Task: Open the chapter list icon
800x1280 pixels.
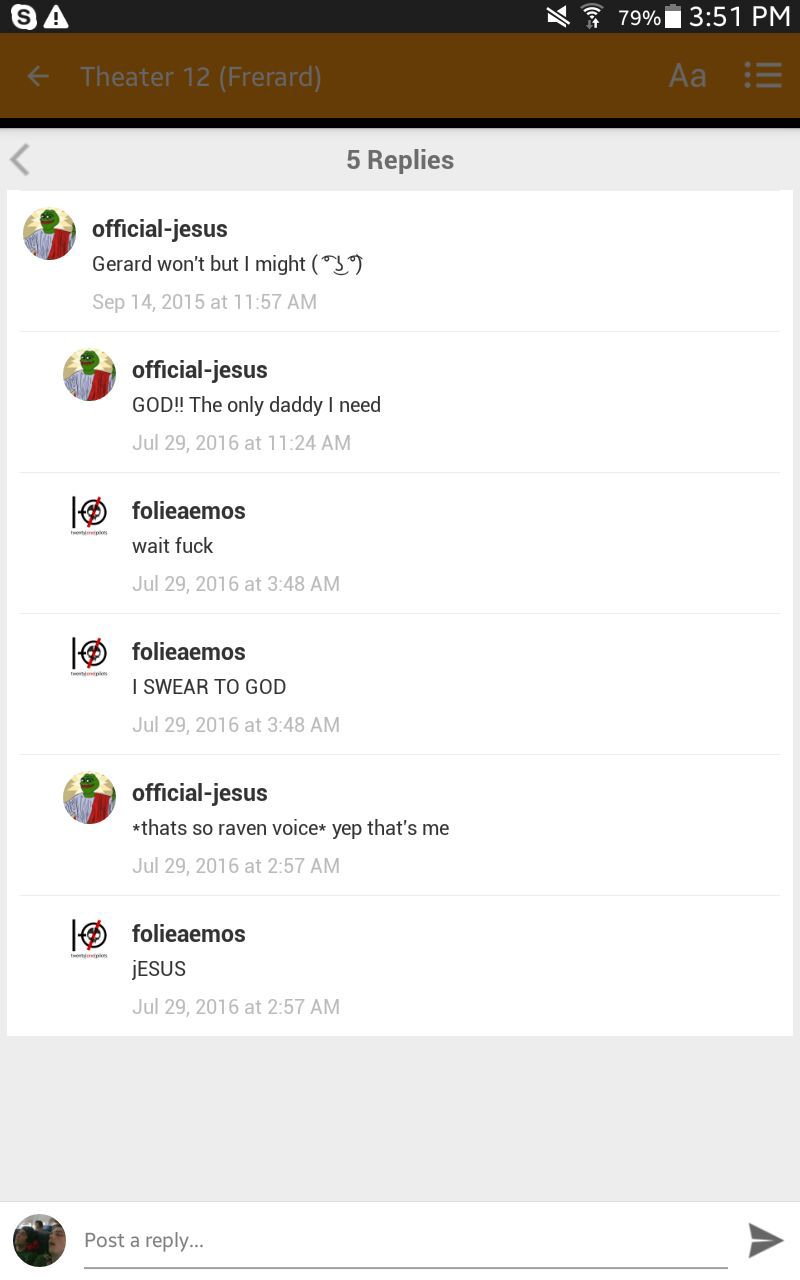Action: 763,76
